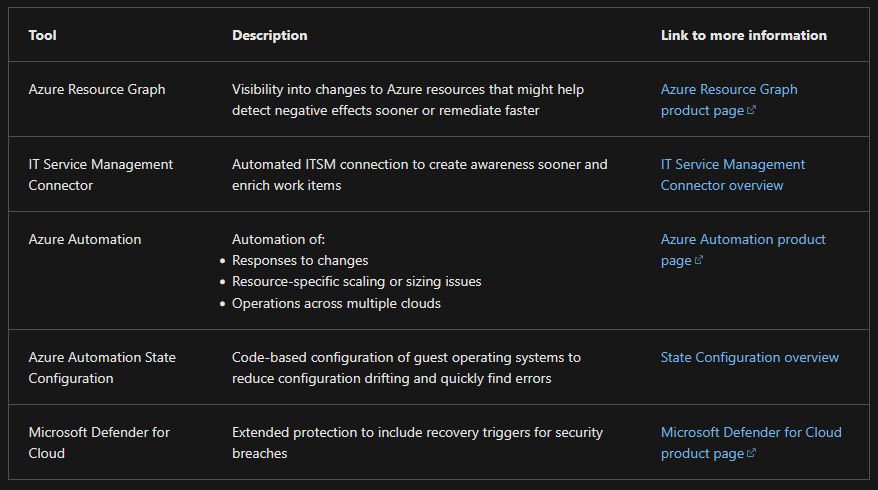Open the Azure Resource Graph product page link
The image size is (878, 490).
click(x=728, y=100)
